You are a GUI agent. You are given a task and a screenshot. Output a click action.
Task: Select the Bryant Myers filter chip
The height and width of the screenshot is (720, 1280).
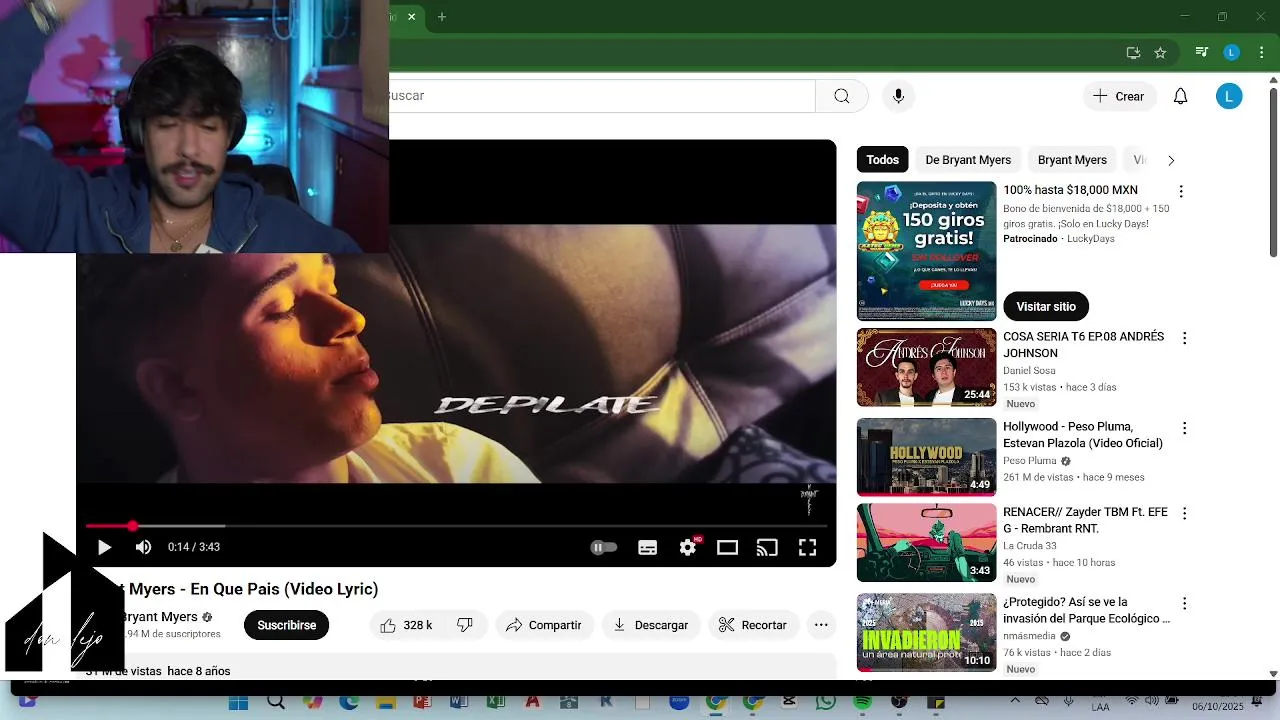(1072, 160)
